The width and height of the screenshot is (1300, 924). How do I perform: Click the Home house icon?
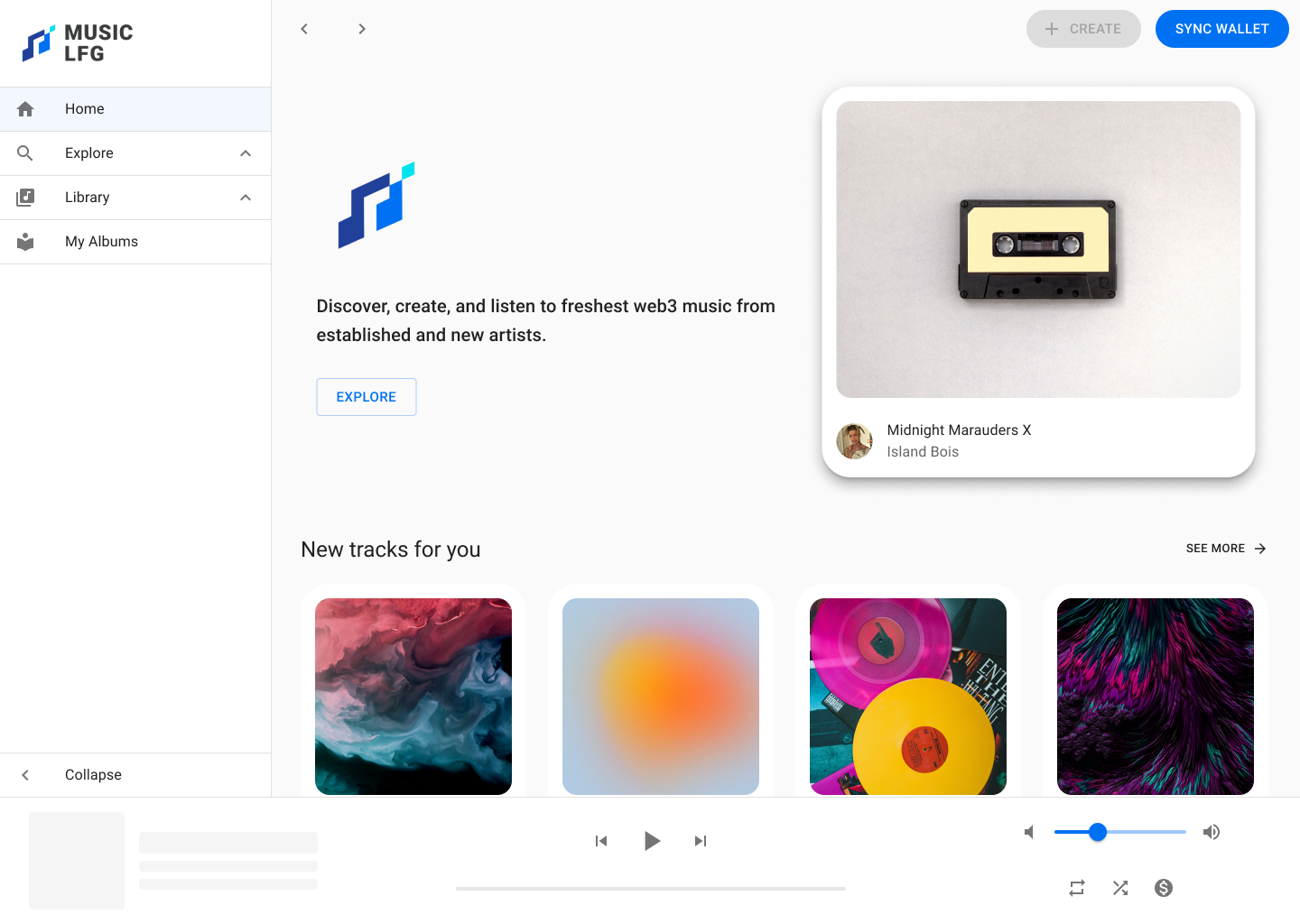pos(25,109)
